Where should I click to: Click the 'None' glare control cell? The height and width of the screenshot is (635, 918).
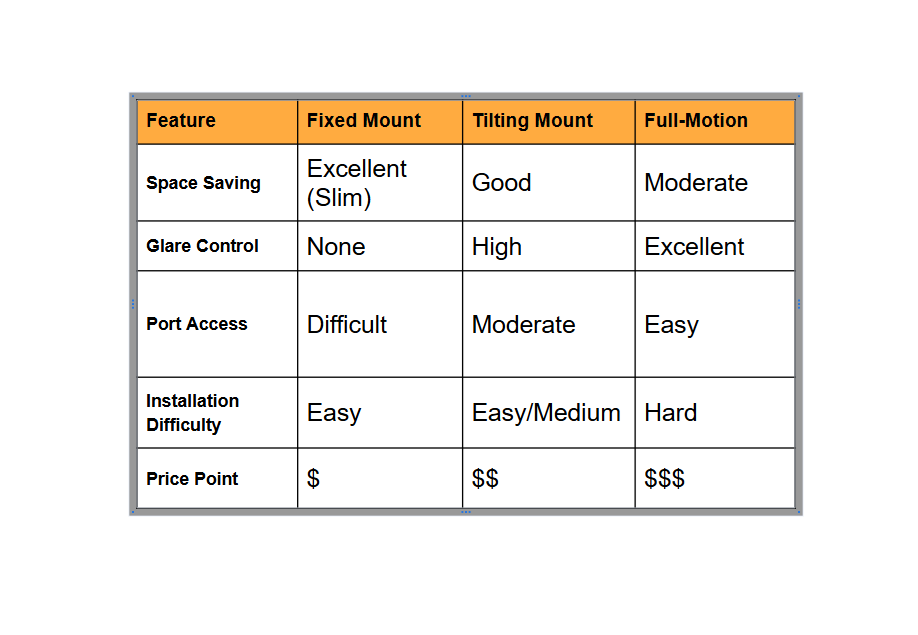(x=380, y=246)
